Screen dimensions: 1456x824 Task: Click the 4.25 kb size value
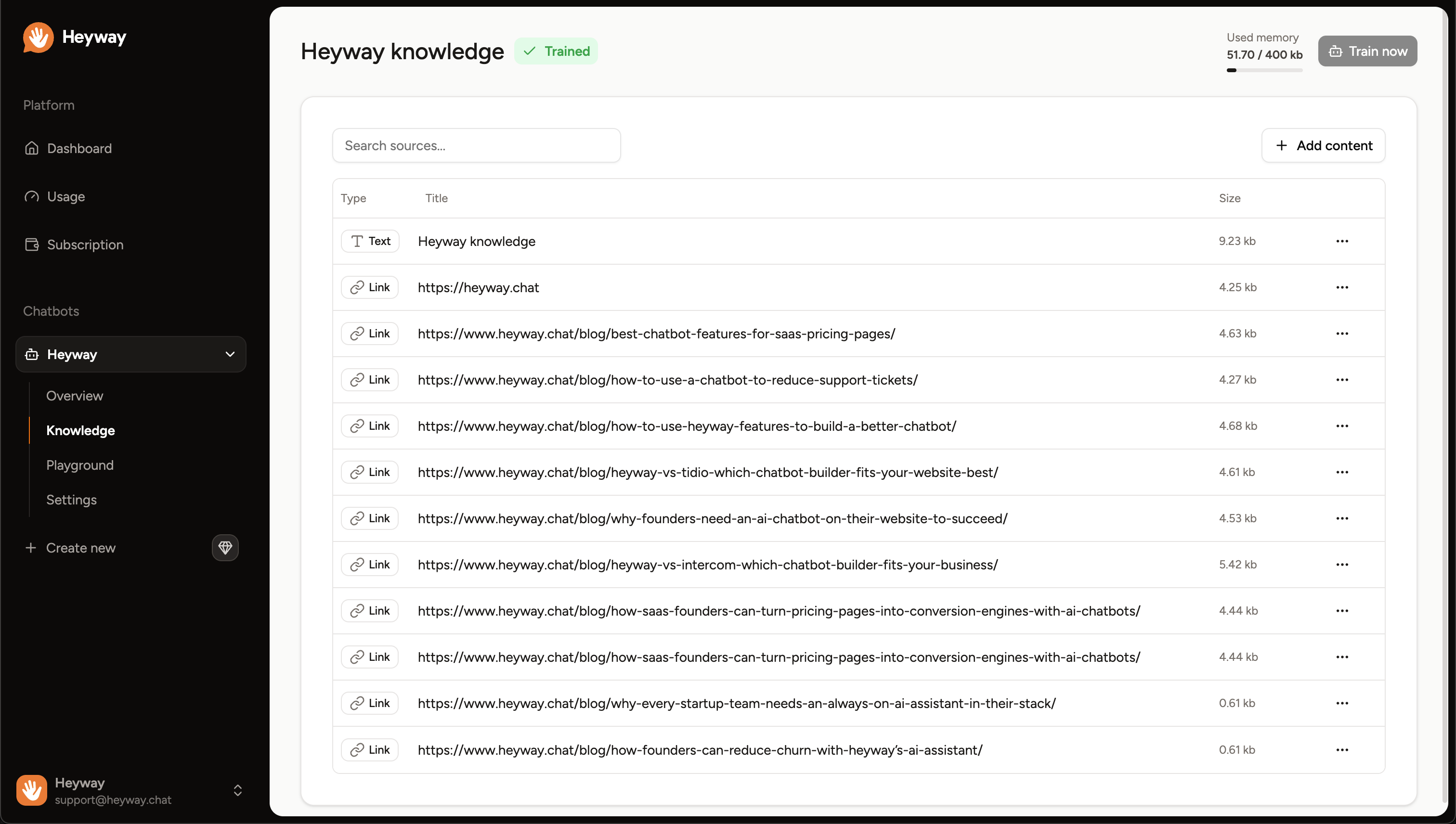click(x=1237, y=287)
